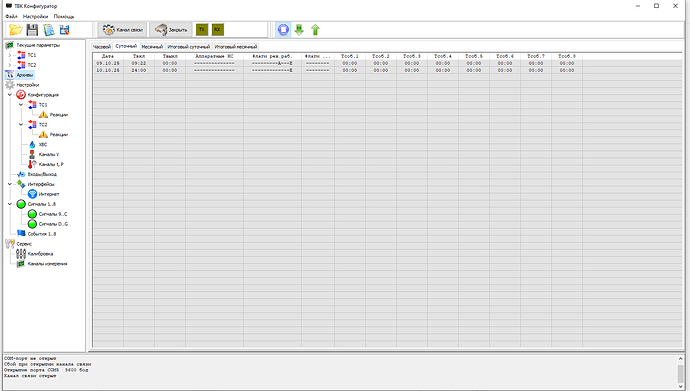Collapse the Интерфейсы tree node

10,184
